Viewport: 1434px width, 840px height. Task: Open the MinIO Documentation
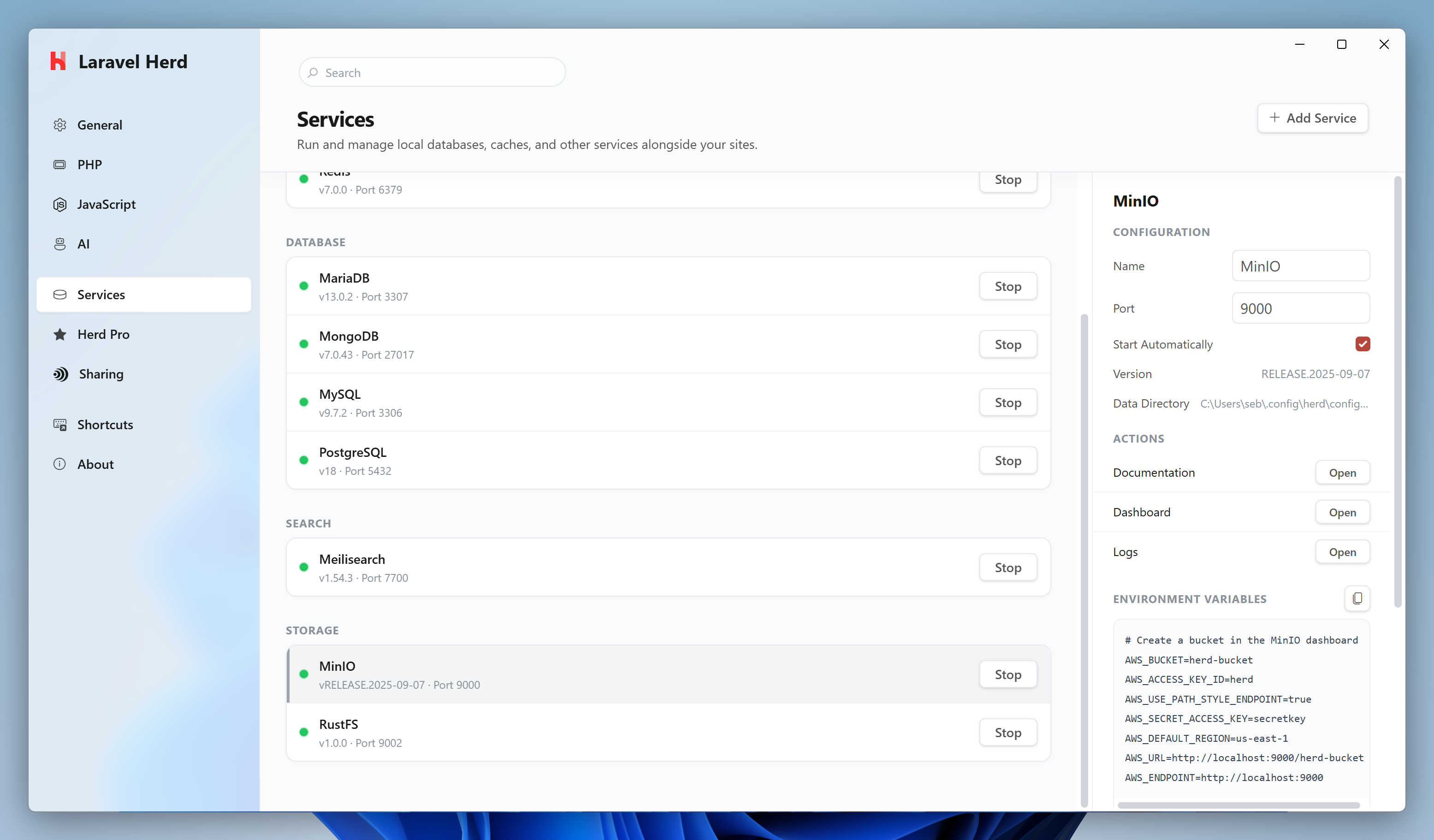[1342, 473]
